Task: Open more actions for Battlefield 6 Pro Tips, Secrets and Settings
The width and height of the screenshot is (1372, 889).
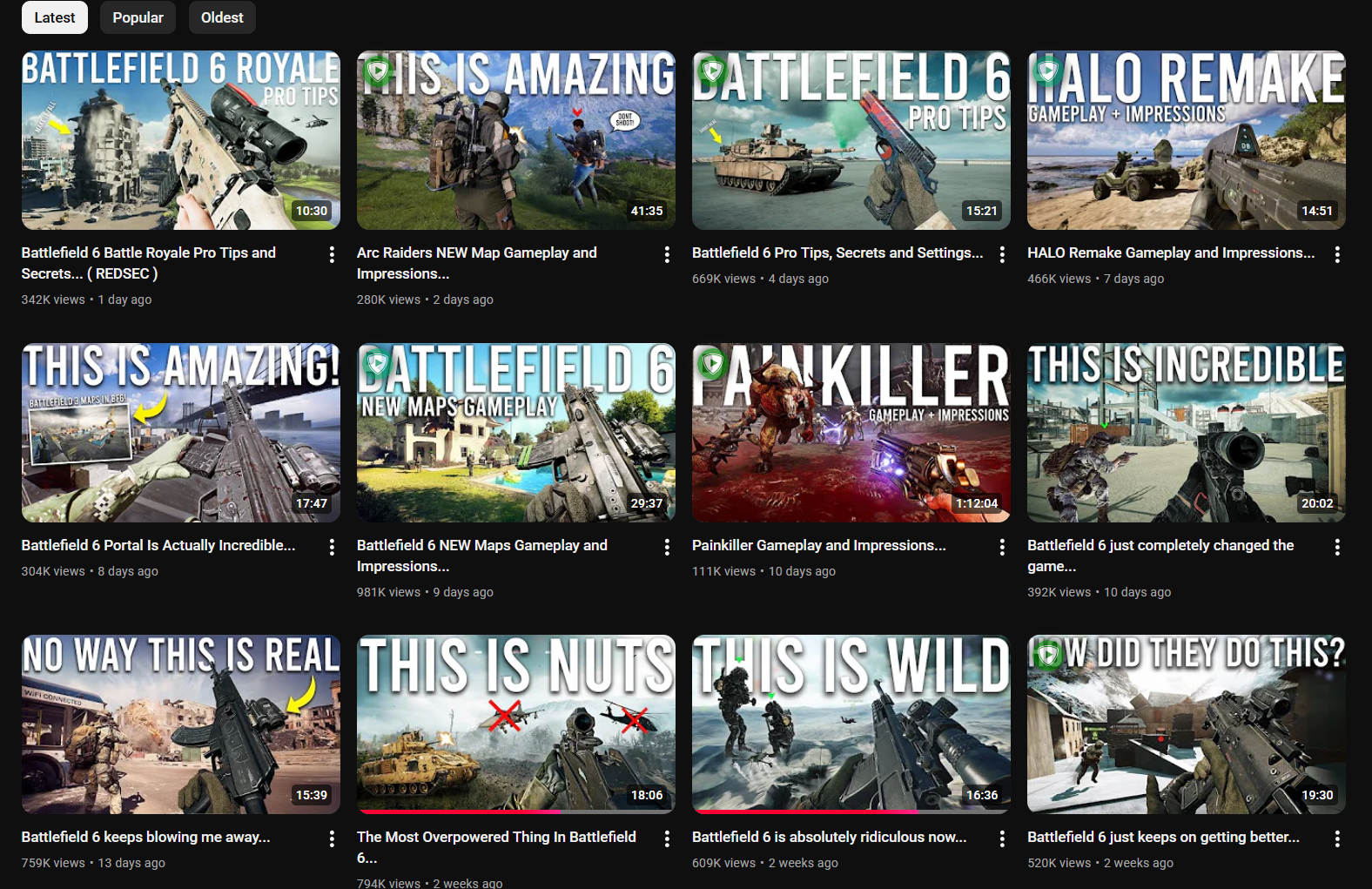Action: [x=1002, y=254]
